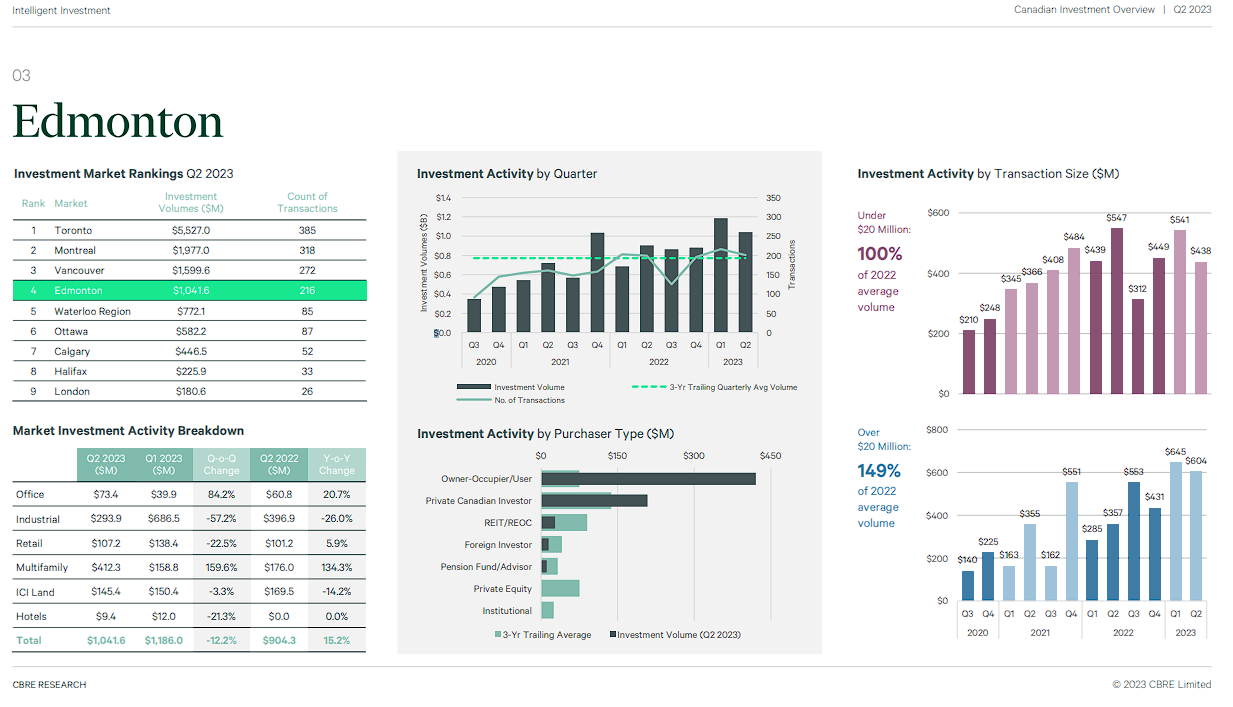Click the Q-o-Q Change column header
This screenshot has height=707, width=1233.
(221, 465)
